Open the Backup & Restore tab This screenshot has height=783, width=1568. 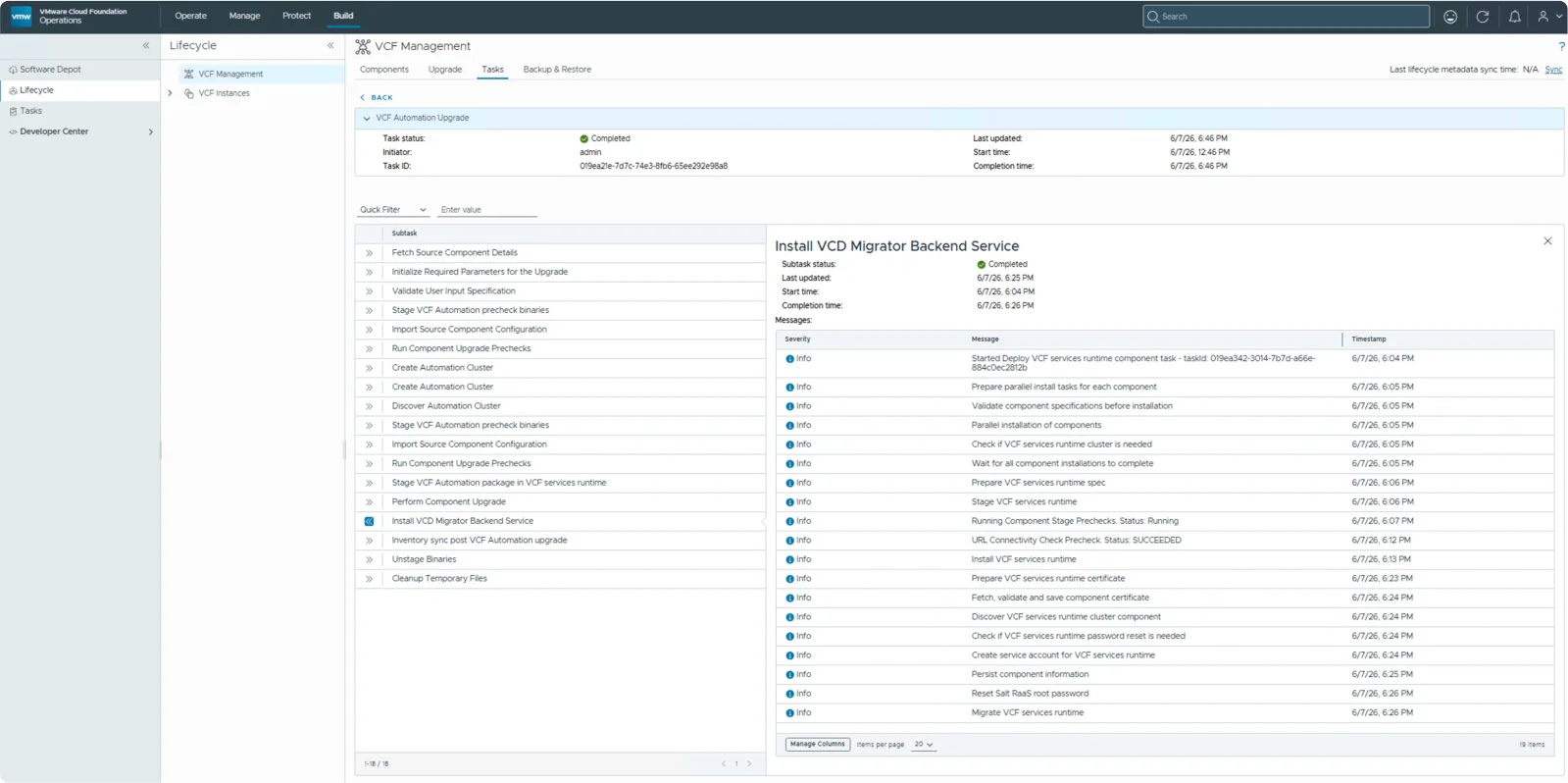pos(557,70)
